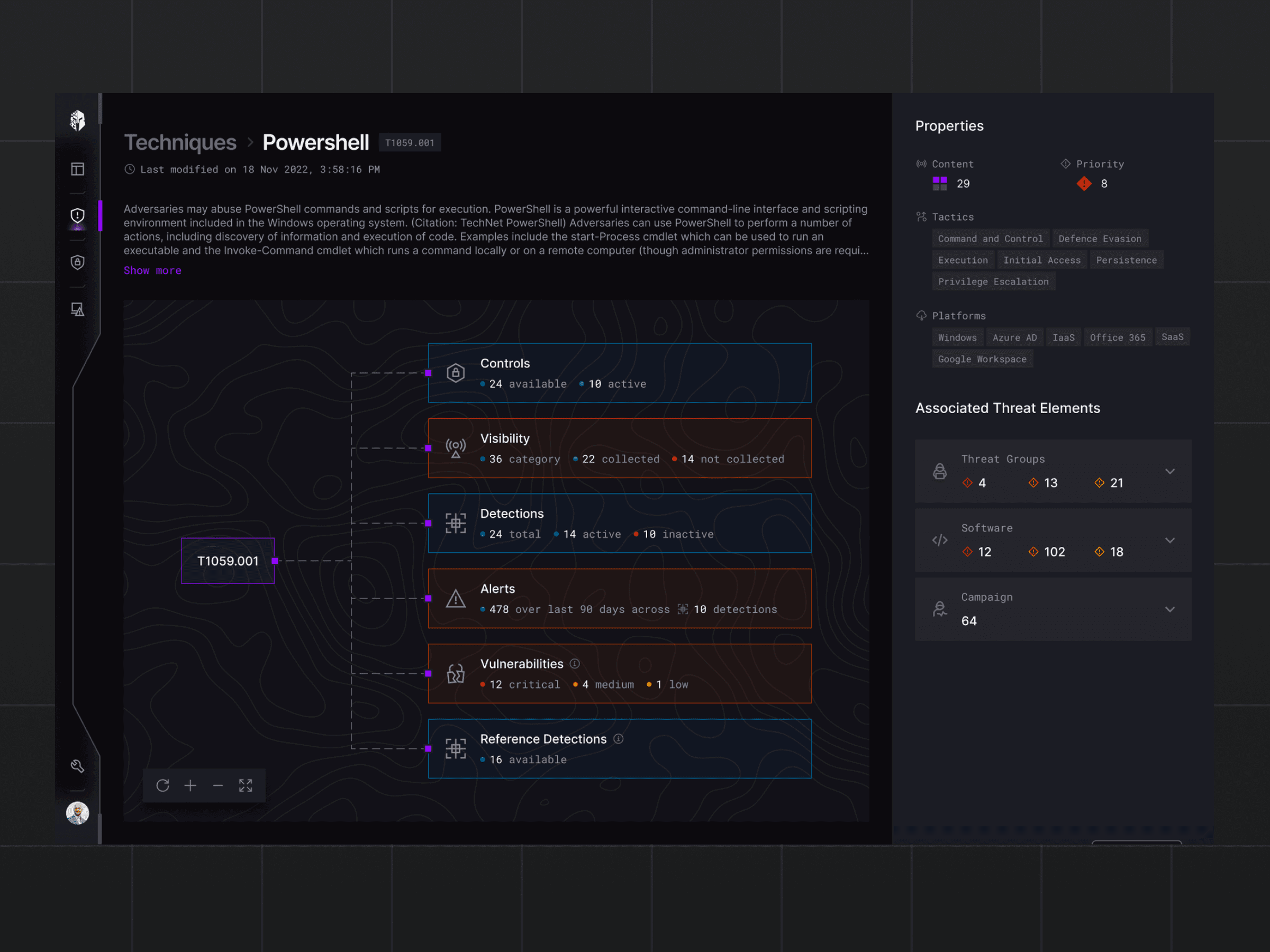
Task: Click the Reference Detections target icon
Action: point(456,749)
